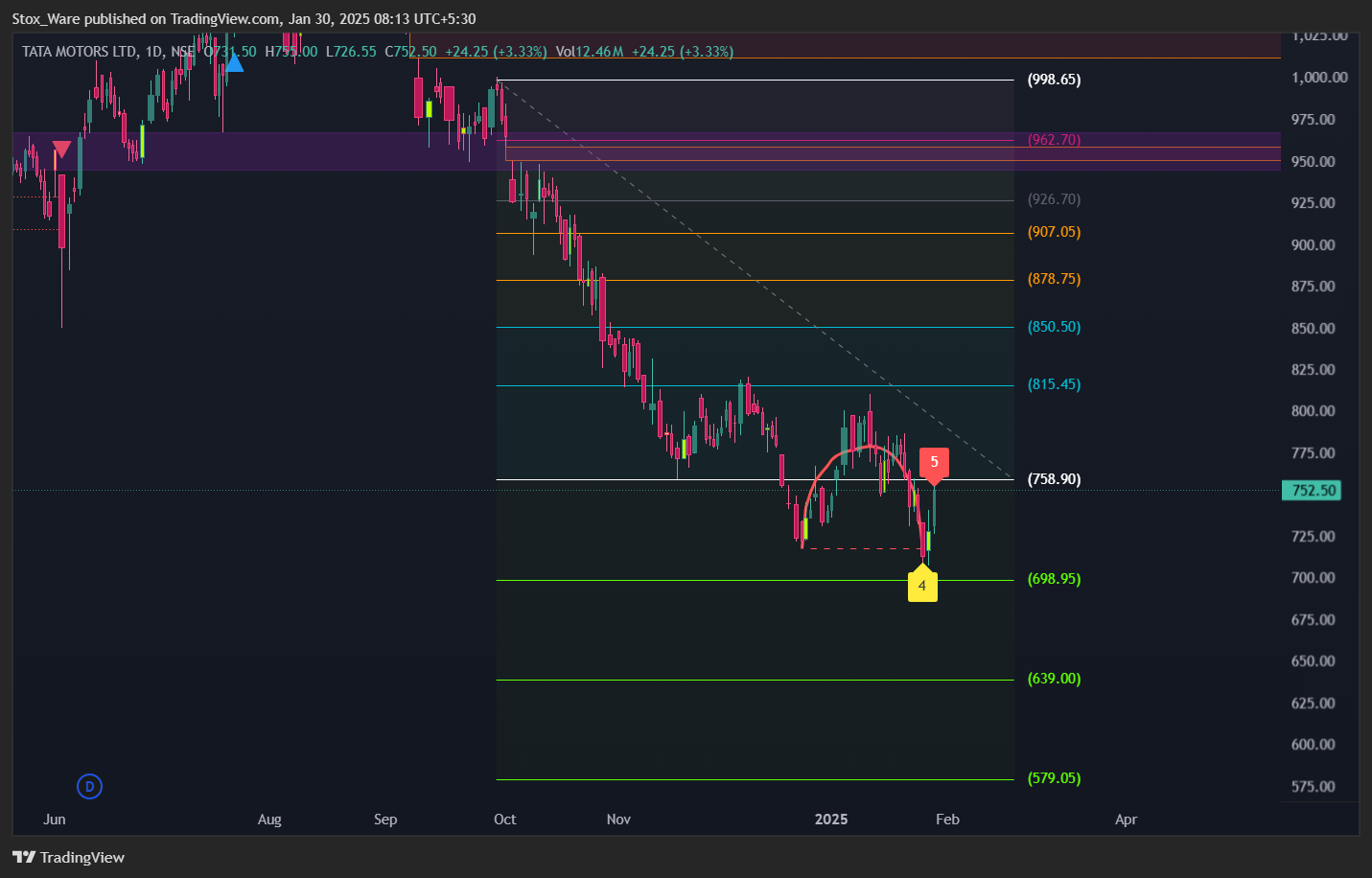Click the Jun label on the time axis

(x=55, y=820)
